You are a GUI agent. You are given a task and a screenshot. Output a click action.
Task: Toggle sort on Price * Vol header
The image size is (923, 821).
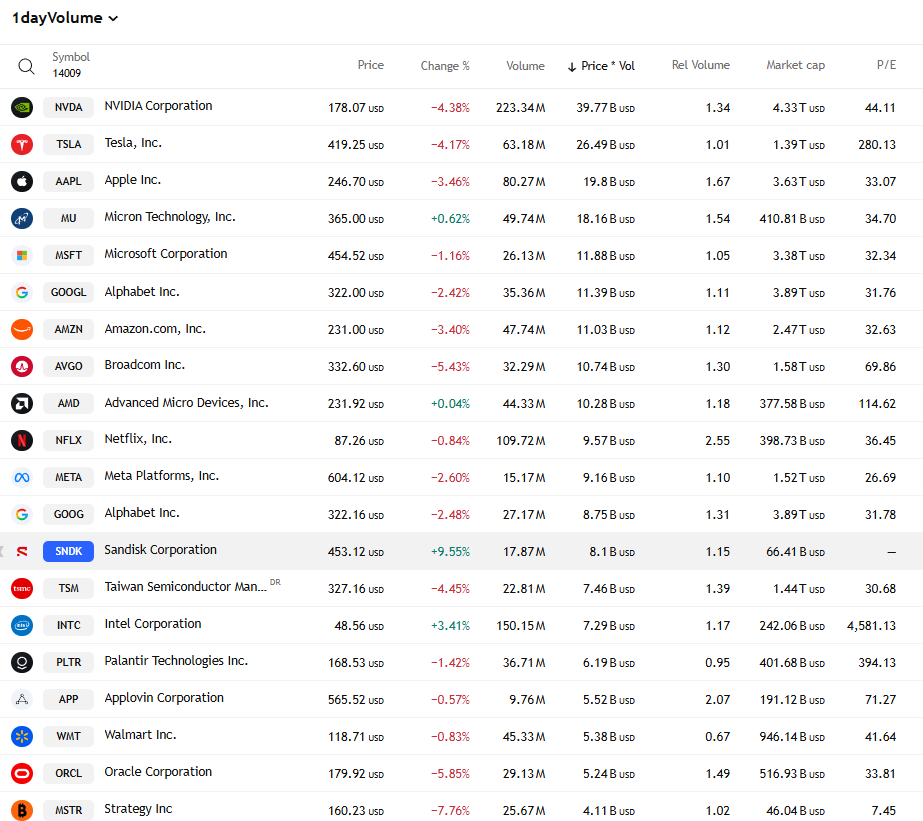[x=601, y=66]
